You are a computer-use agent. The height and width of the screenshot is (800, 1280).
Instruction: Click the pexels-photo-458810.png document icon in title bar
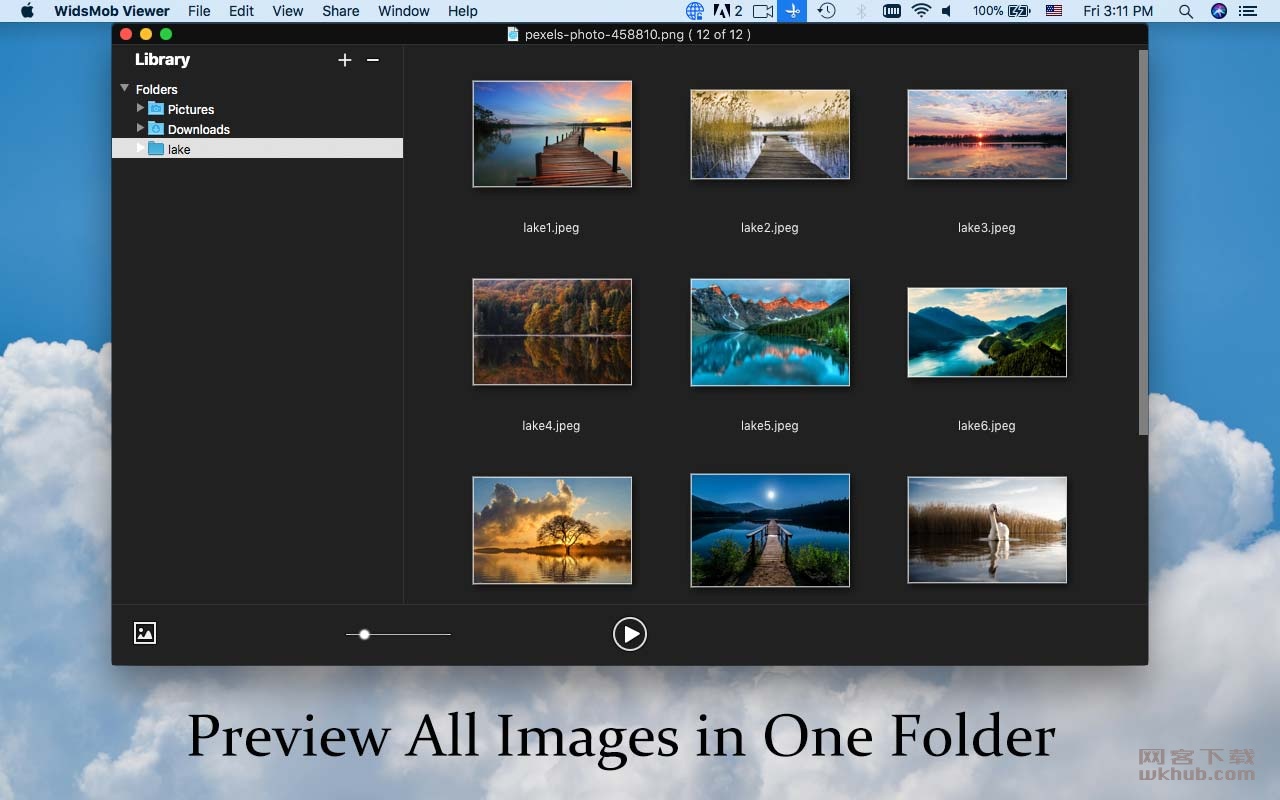[514, 34]
